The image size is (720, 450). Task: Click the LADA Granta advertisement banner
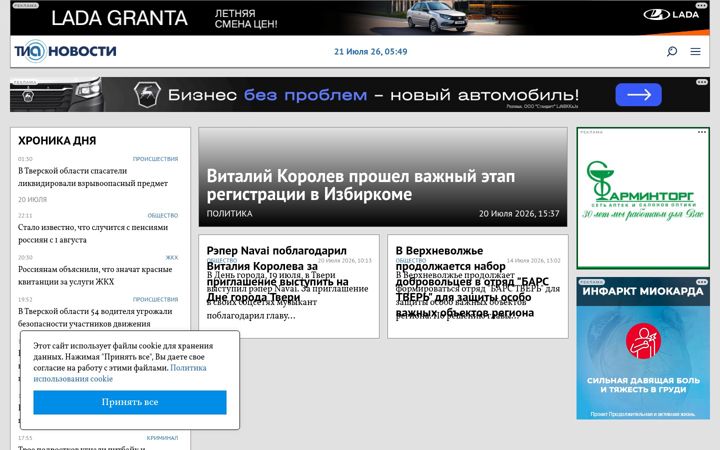tap(360, 17)
